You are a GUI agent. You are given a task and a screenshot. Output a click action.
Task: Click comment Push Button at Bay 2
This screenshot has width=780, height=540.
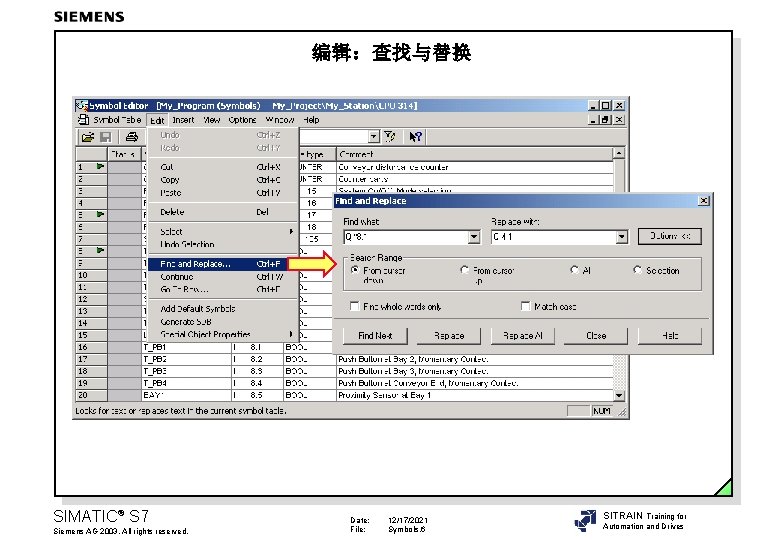point(475,359)
